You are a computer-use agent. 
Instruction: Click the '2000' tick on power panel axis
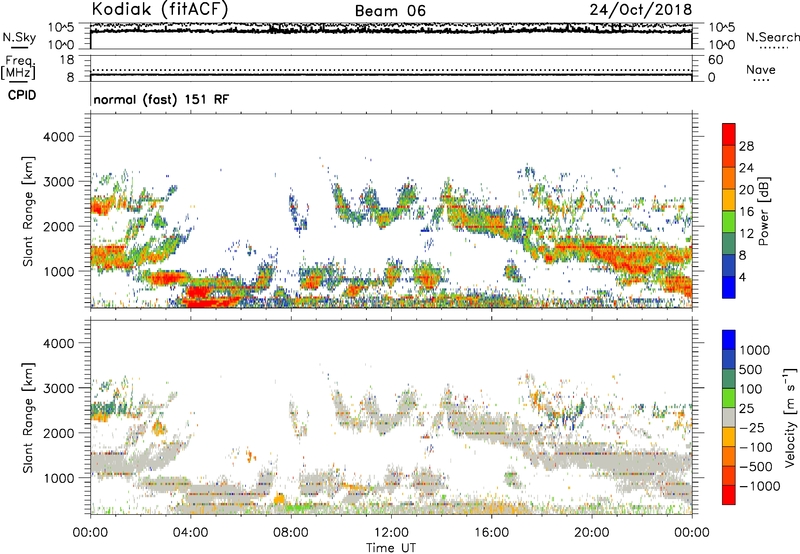pos(58,226)
